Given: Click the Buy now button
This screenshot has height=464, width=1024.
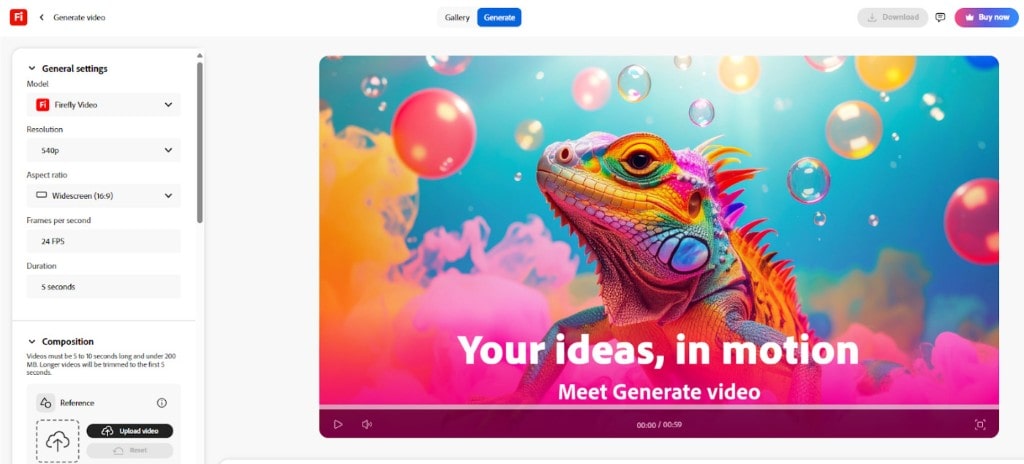Looking at the screenshot, I should 986,18.
